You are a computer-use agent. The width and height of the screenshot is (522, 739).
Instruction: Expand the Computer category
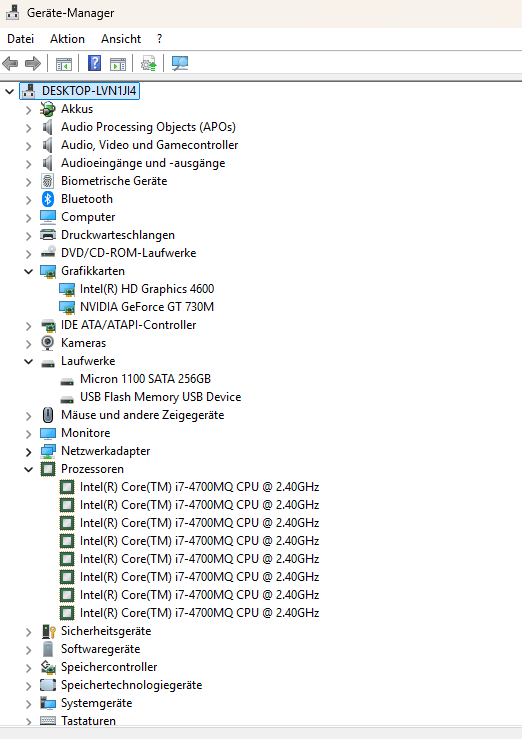point(29,218)
